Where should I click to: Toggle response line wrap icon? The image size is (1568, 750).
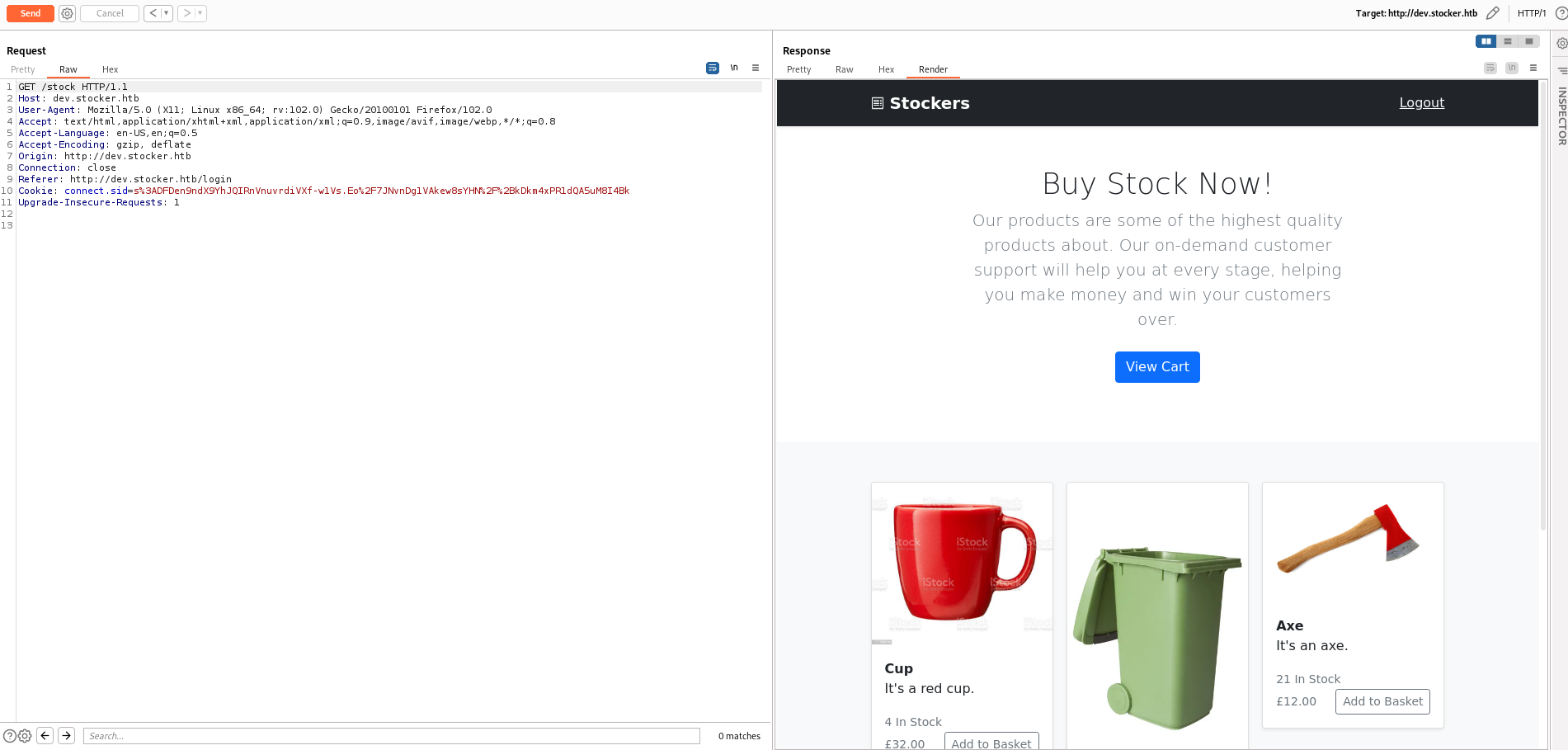pyautogui.click(x=1490, y=68)
